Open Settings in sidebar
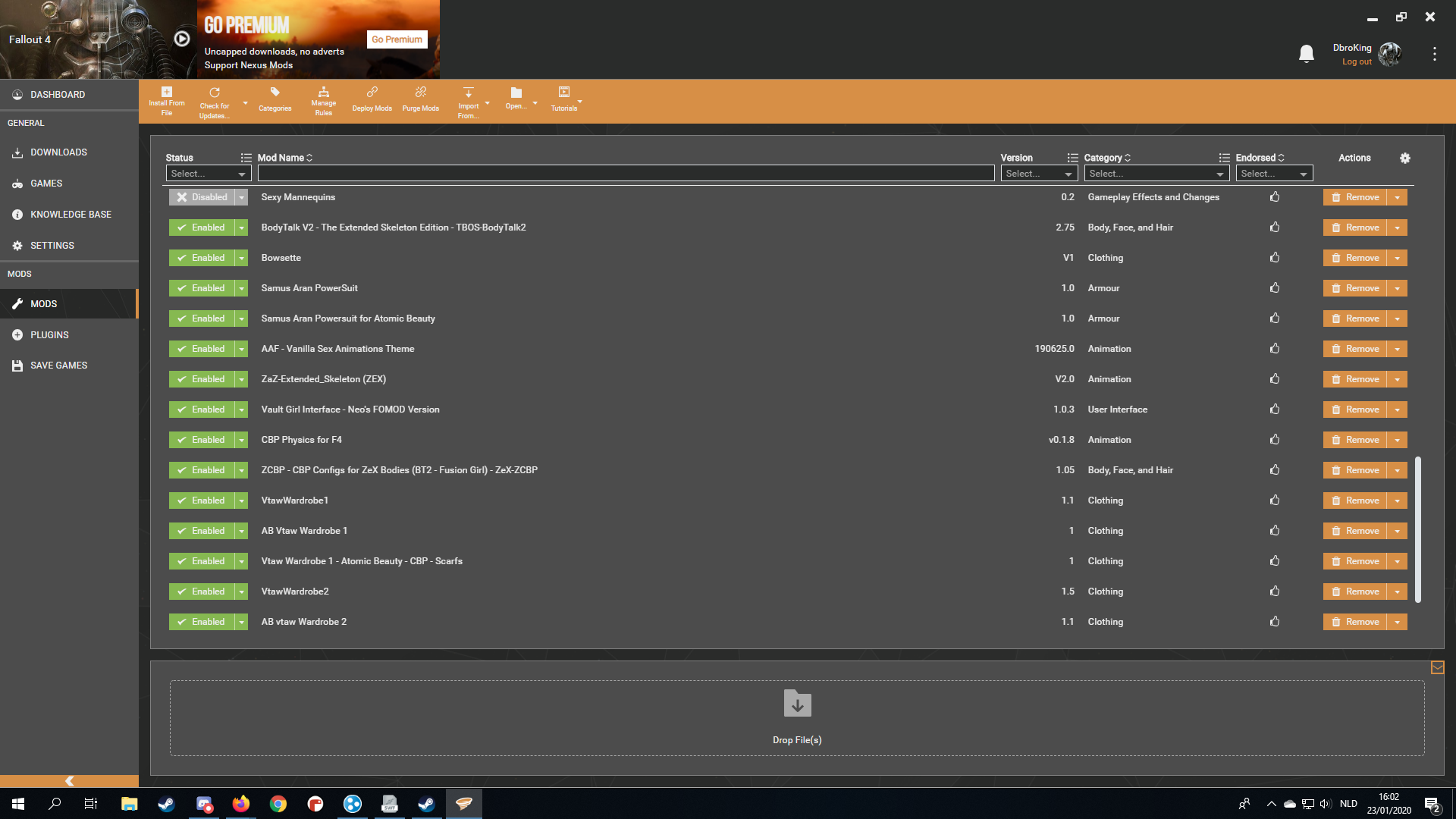 pos(69,246)
